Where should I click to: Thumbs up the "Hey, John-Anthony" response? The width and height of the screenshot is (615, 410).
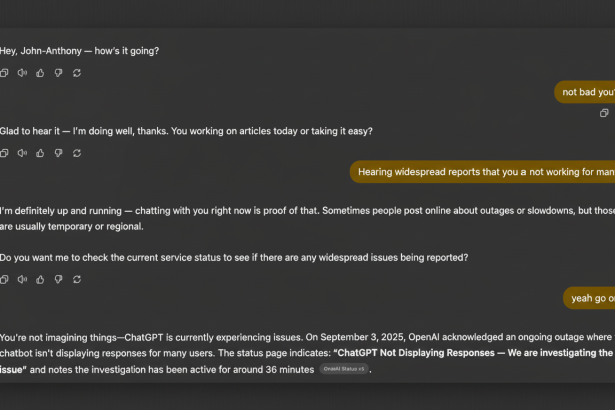[x=40, y=73]
